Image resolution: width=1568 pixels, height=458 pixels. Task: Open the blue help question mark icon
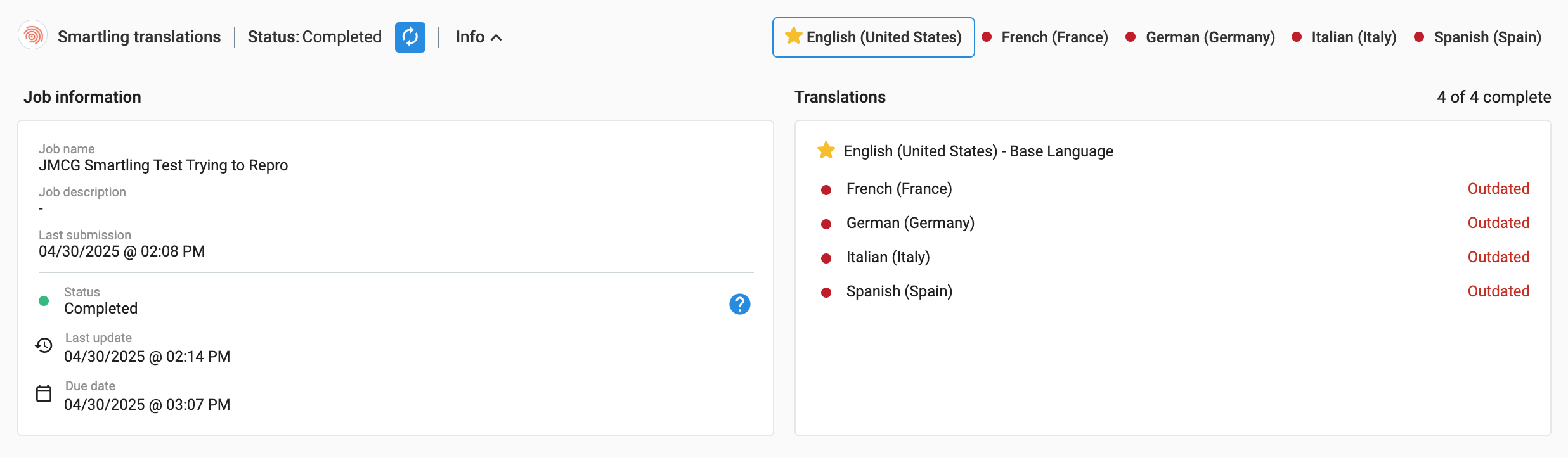coord(739,304)
